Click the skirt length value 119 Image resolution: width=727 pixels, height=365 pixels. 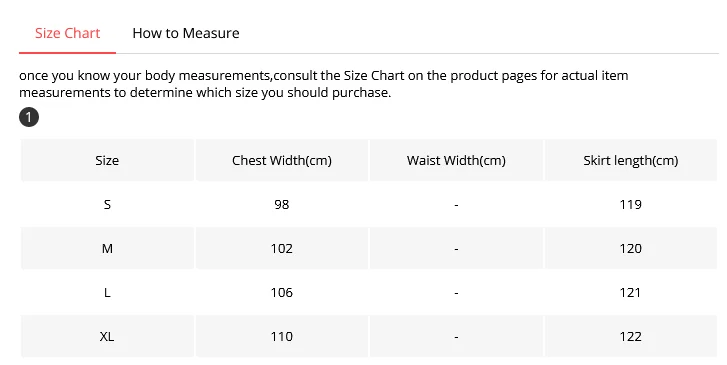(631, 204)
